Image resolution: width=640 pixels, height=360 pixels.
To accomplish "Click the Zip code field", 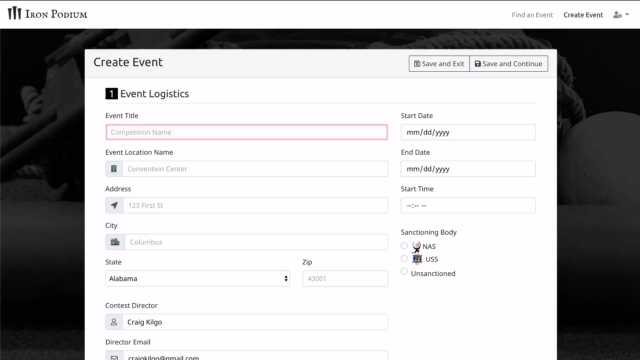I will (345, 278).
